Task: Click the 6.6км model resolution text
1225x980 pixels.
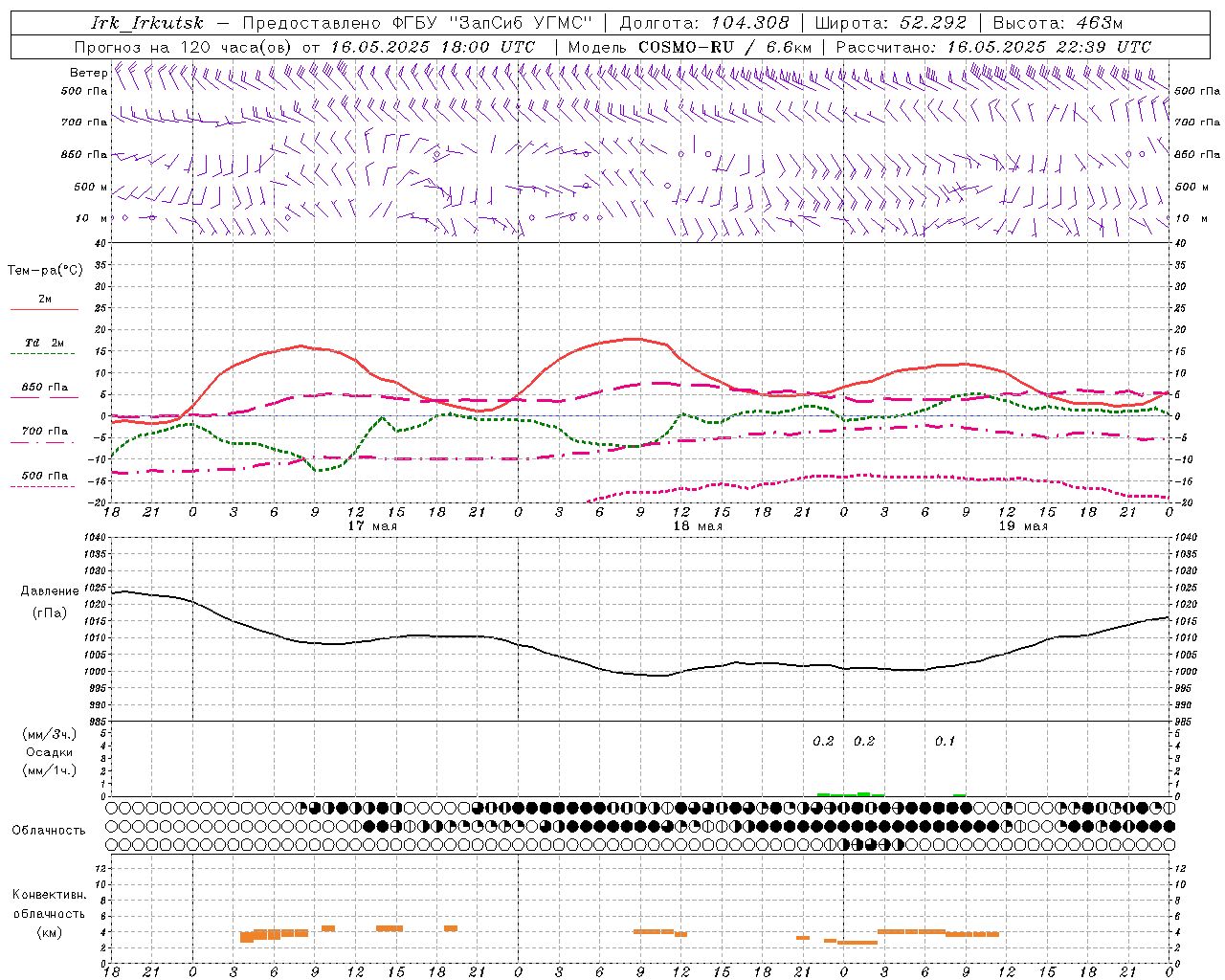Action: [790, 47]
